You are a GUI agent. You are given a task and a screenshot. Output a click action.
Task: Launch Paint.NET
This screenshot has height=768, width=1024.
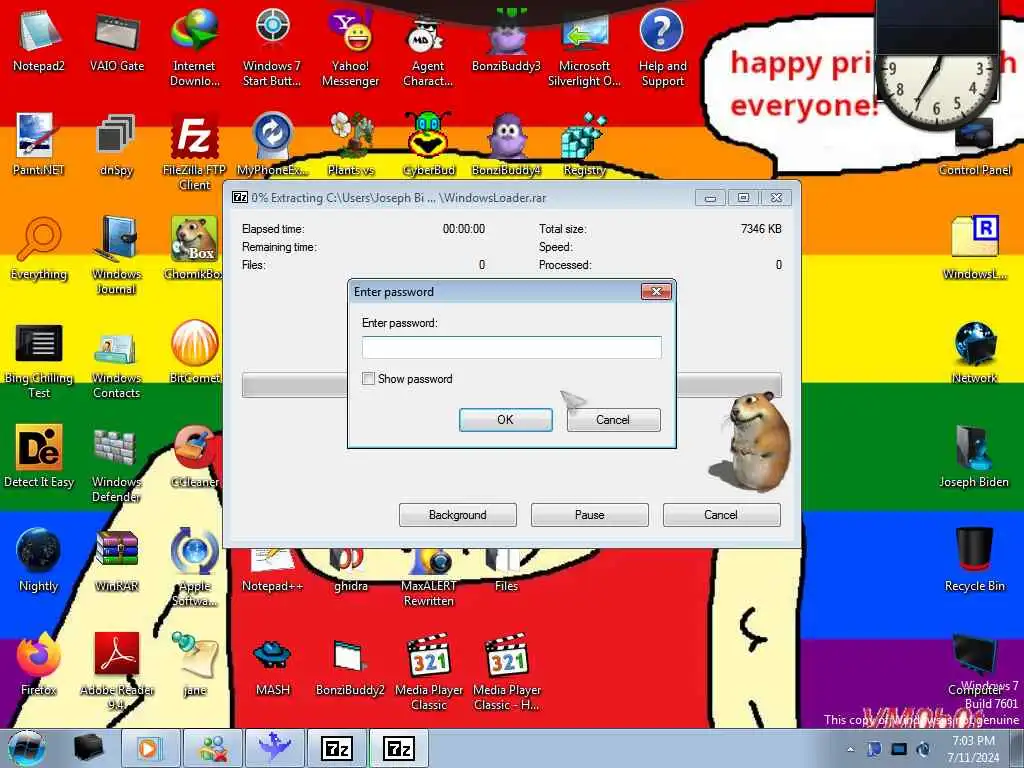[38, 145]
